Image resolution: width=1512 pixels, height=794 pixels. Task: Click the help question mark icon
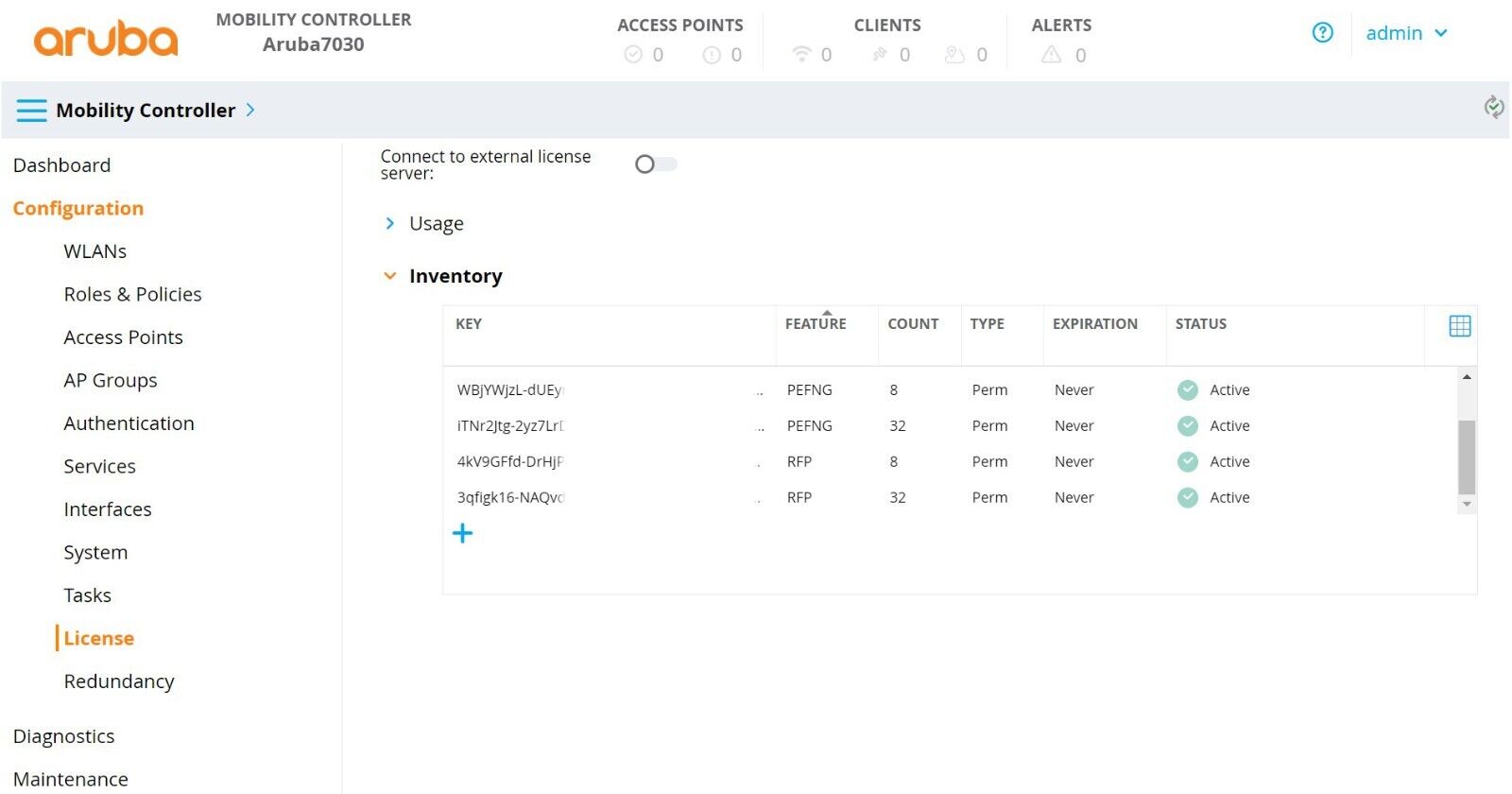click(1322, 33)
